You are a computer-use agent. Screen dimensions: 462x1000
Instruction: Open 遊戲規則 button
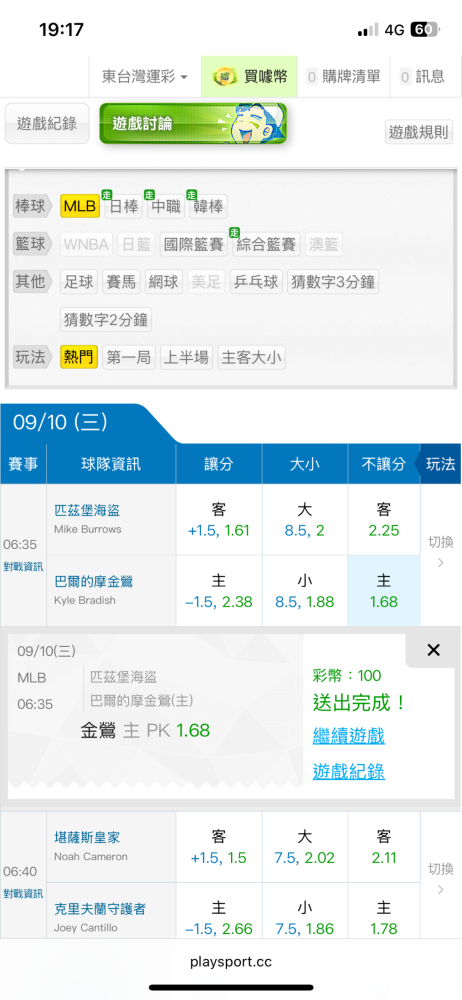tap(419, 132)
